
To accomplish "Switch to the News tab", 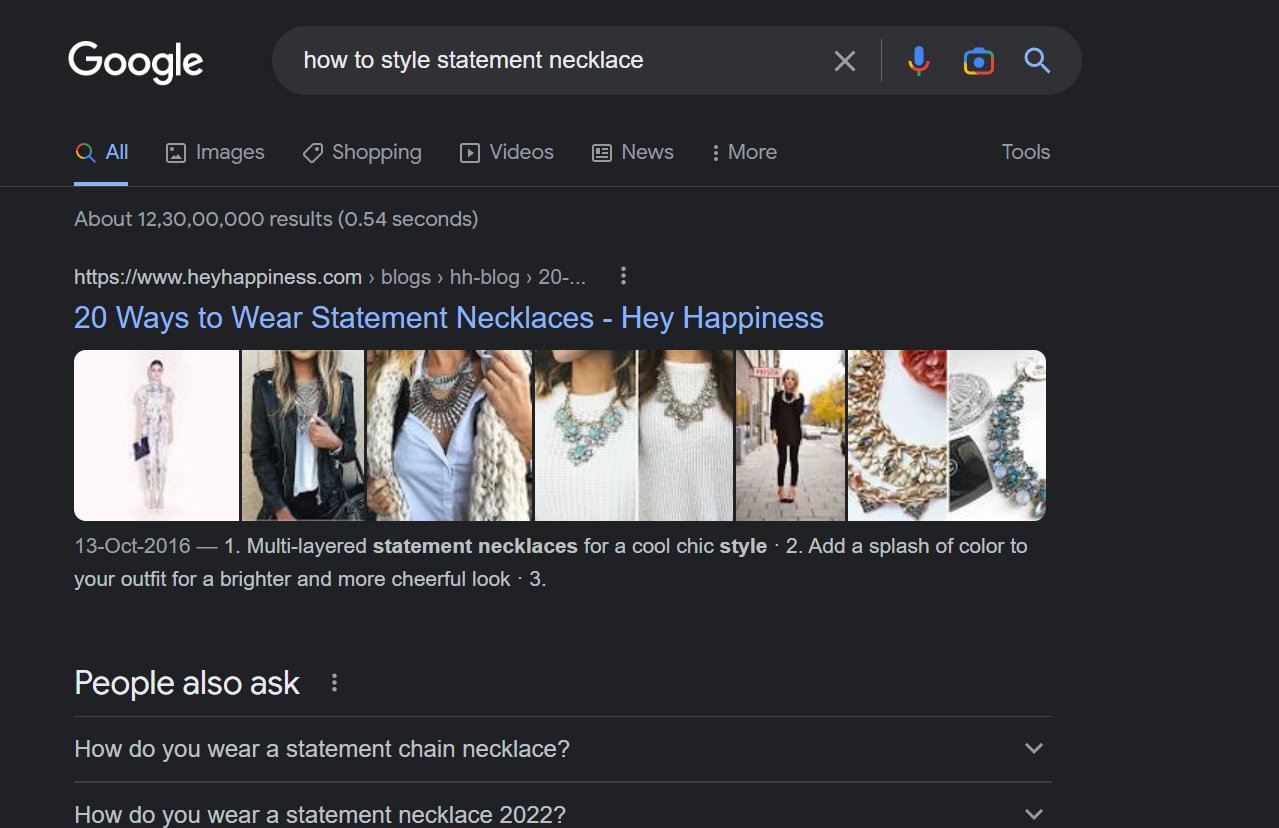I will coord(632,152).
